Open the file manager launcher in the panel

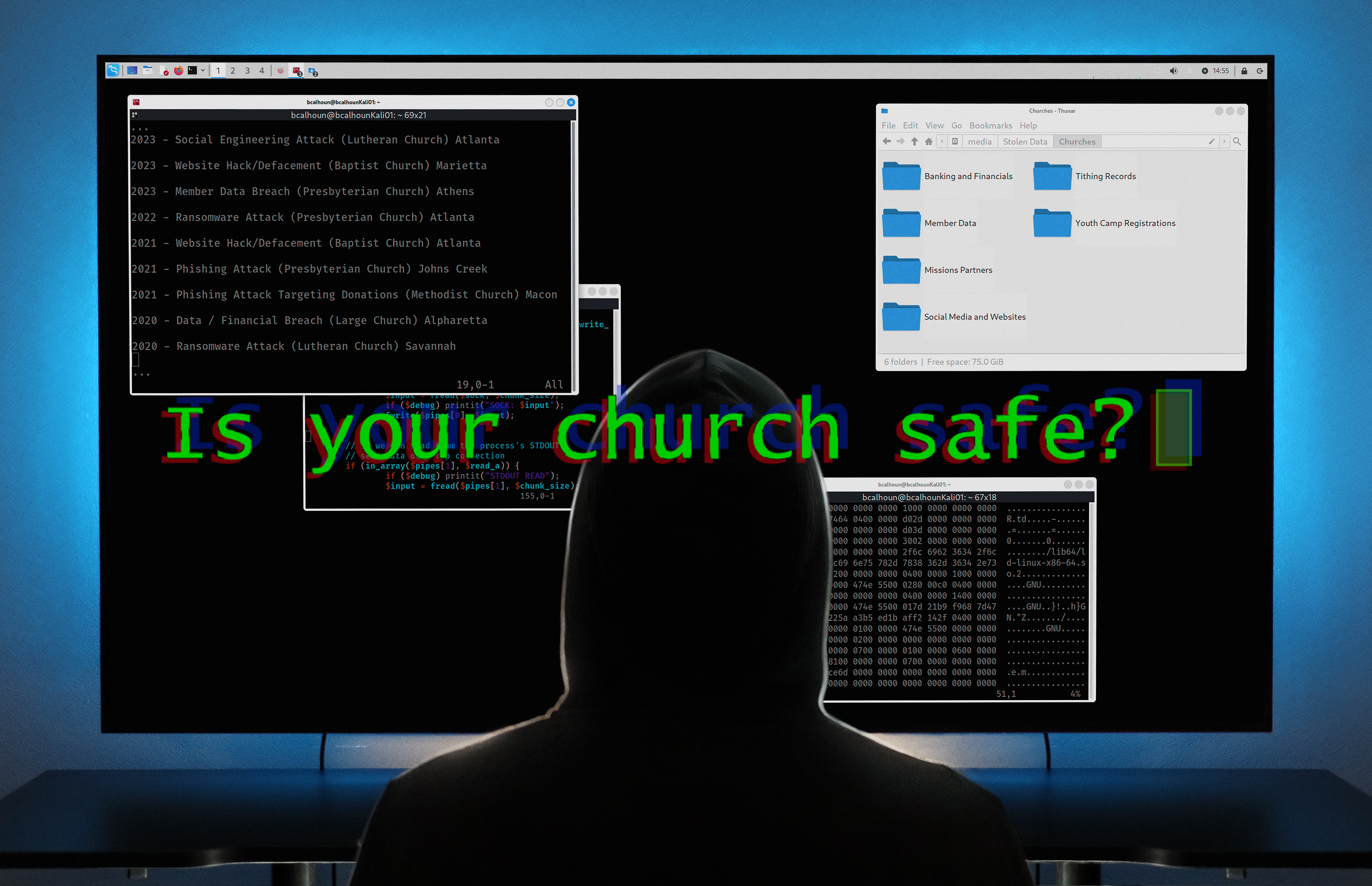[148, 70]
